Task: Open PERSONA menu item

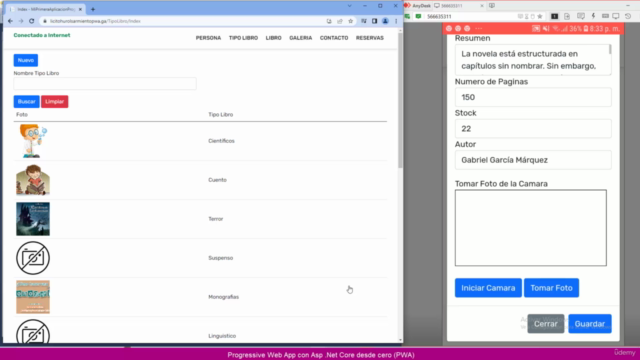Action: point(208,38)
